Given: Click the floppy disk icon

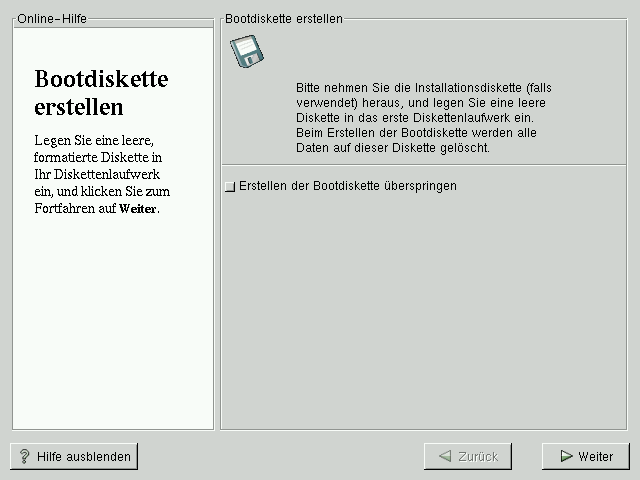Looking at the screenshot, I should [x=246, y=51].
